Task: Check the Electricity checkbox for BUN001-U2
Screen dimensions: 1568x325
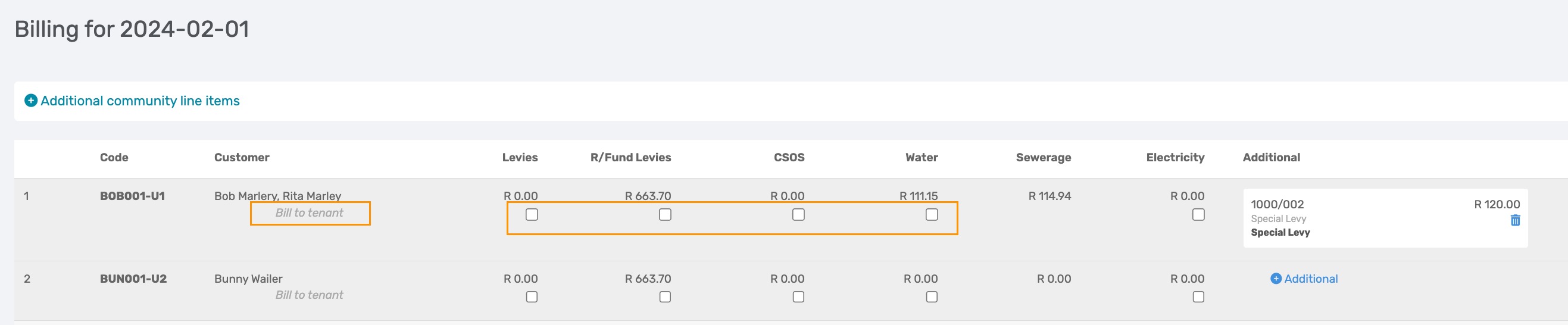Action: click(x=1198, y=297)
